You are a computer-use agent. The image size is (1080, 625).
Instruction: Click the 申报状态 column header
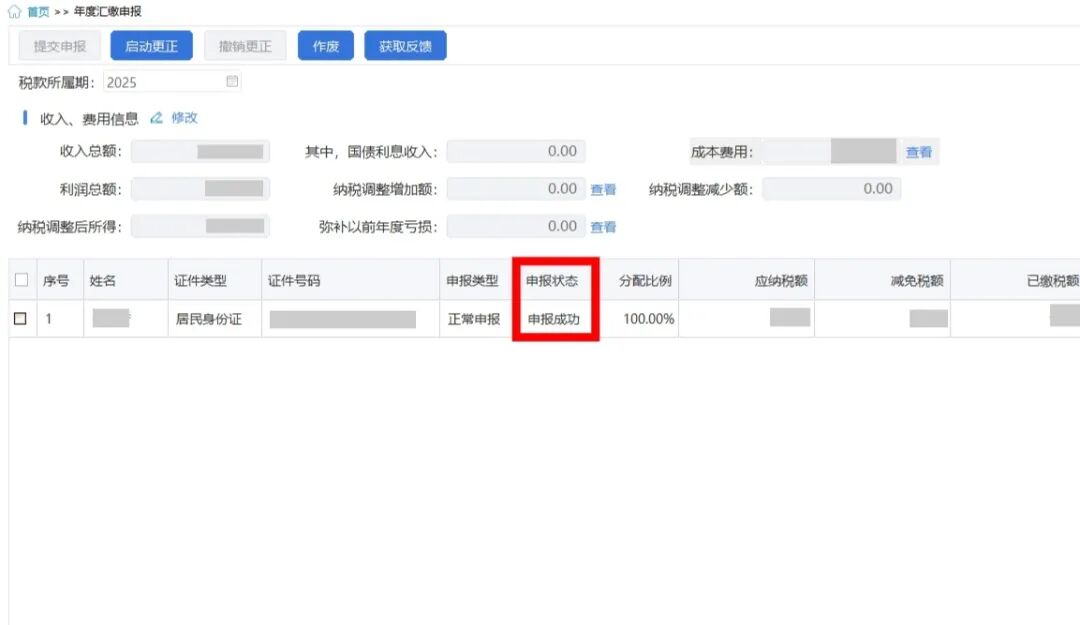pyautogui.click(x=552, y=281)
